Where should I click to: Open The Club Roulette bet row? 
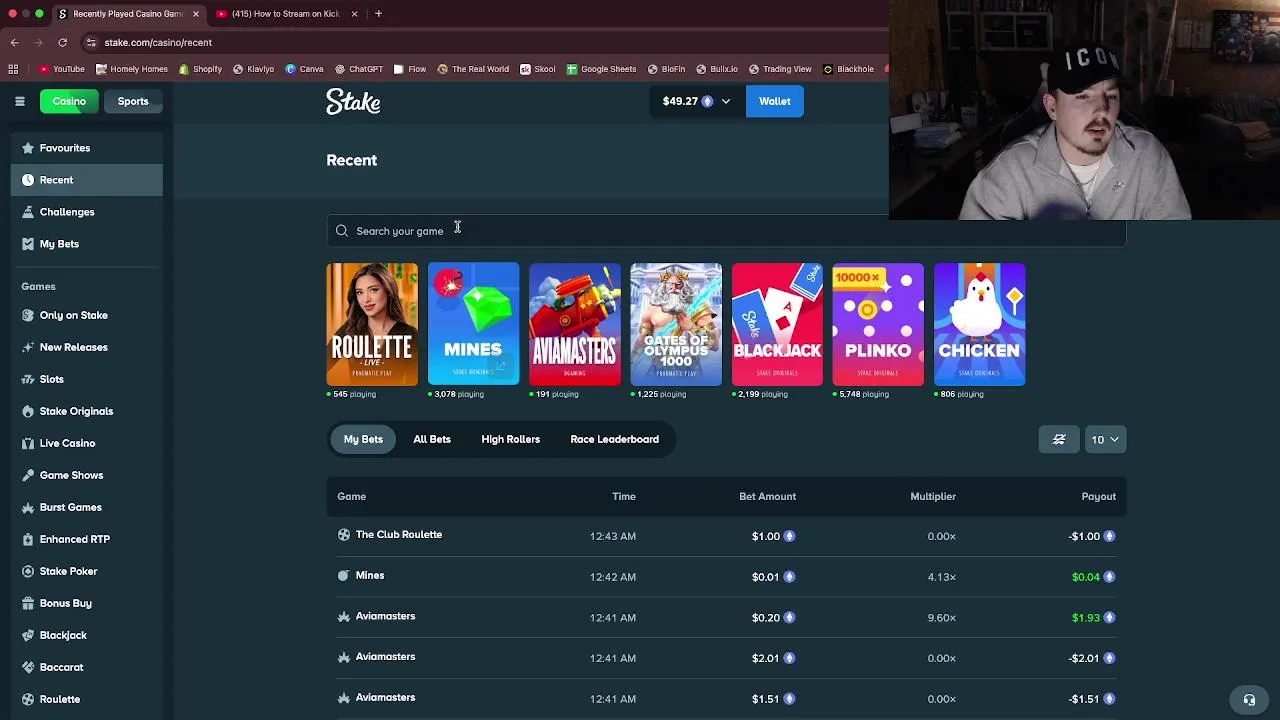pos(726,536)
